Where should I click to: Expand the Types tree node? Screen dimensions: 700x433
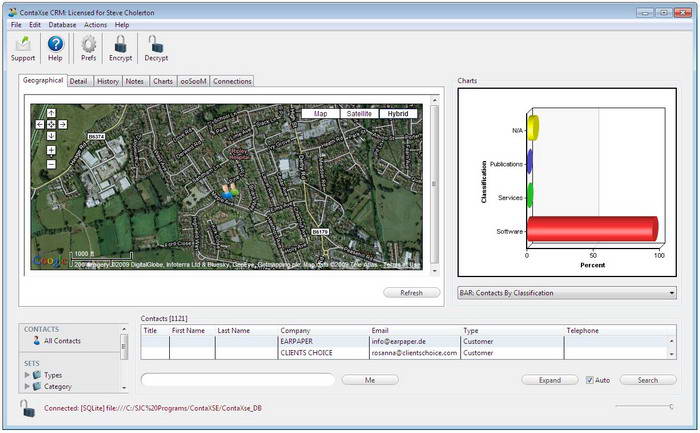tap(27, 375)
